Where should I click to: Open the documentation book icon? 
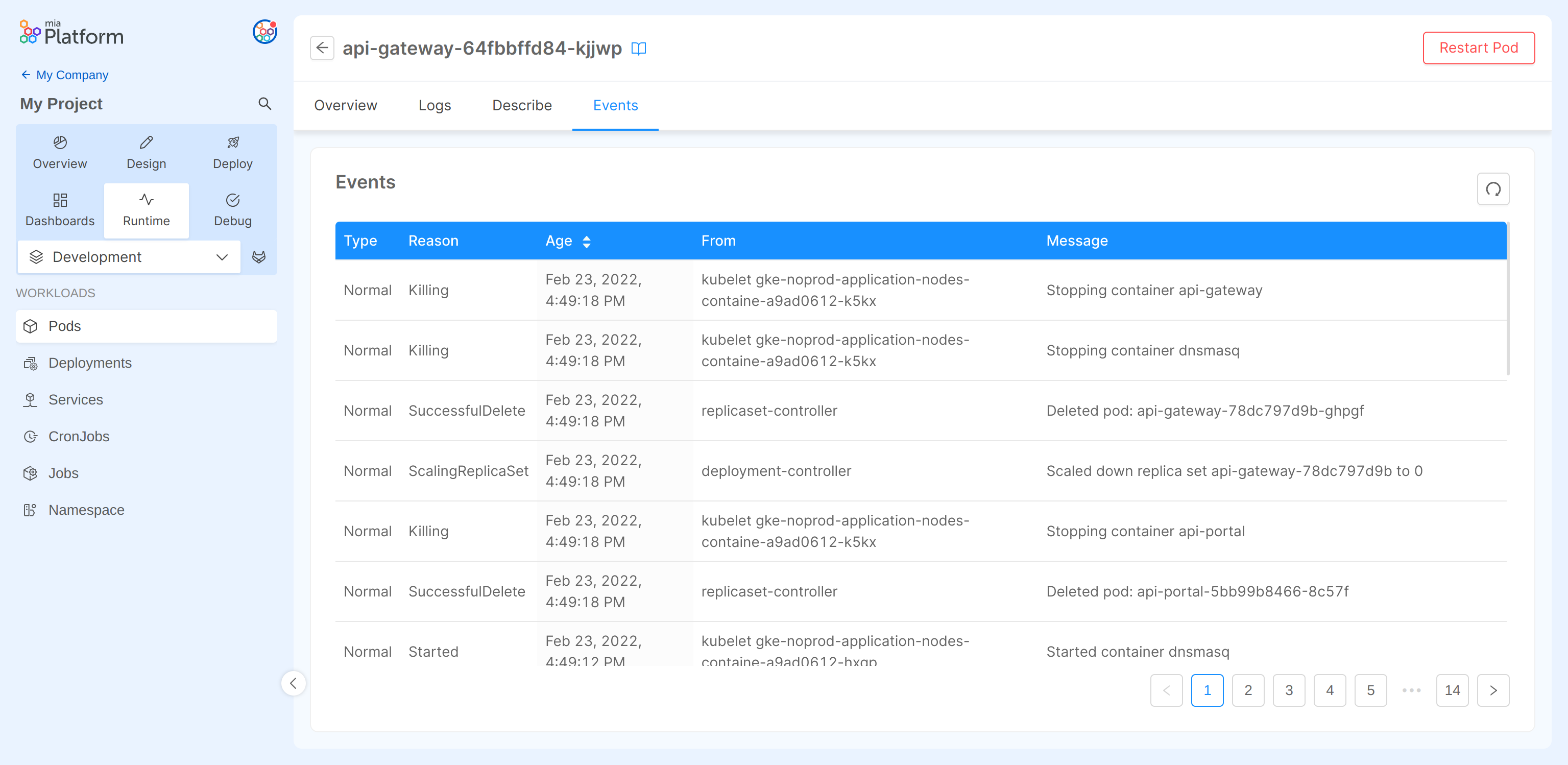coord(638,49)
